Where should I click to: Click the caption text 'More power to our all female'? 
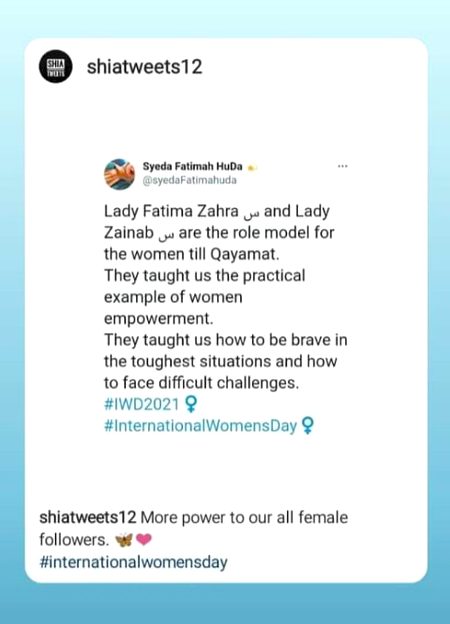(x=244, y=517)
